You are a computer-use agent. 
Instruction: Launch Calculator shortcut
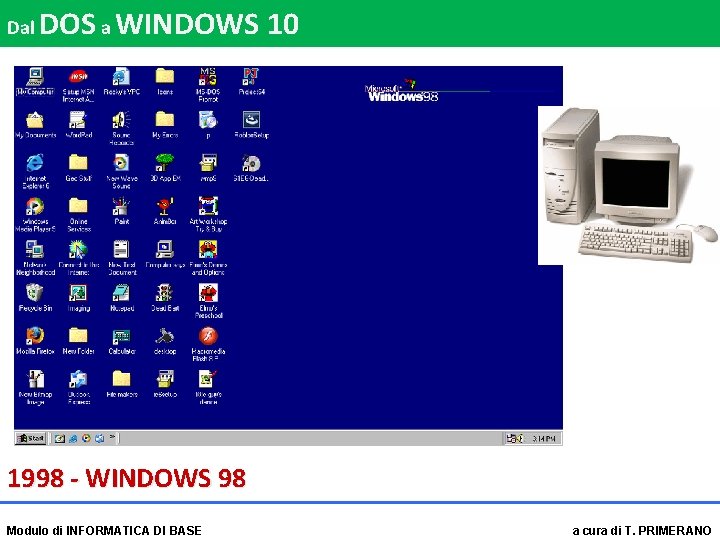121,341
